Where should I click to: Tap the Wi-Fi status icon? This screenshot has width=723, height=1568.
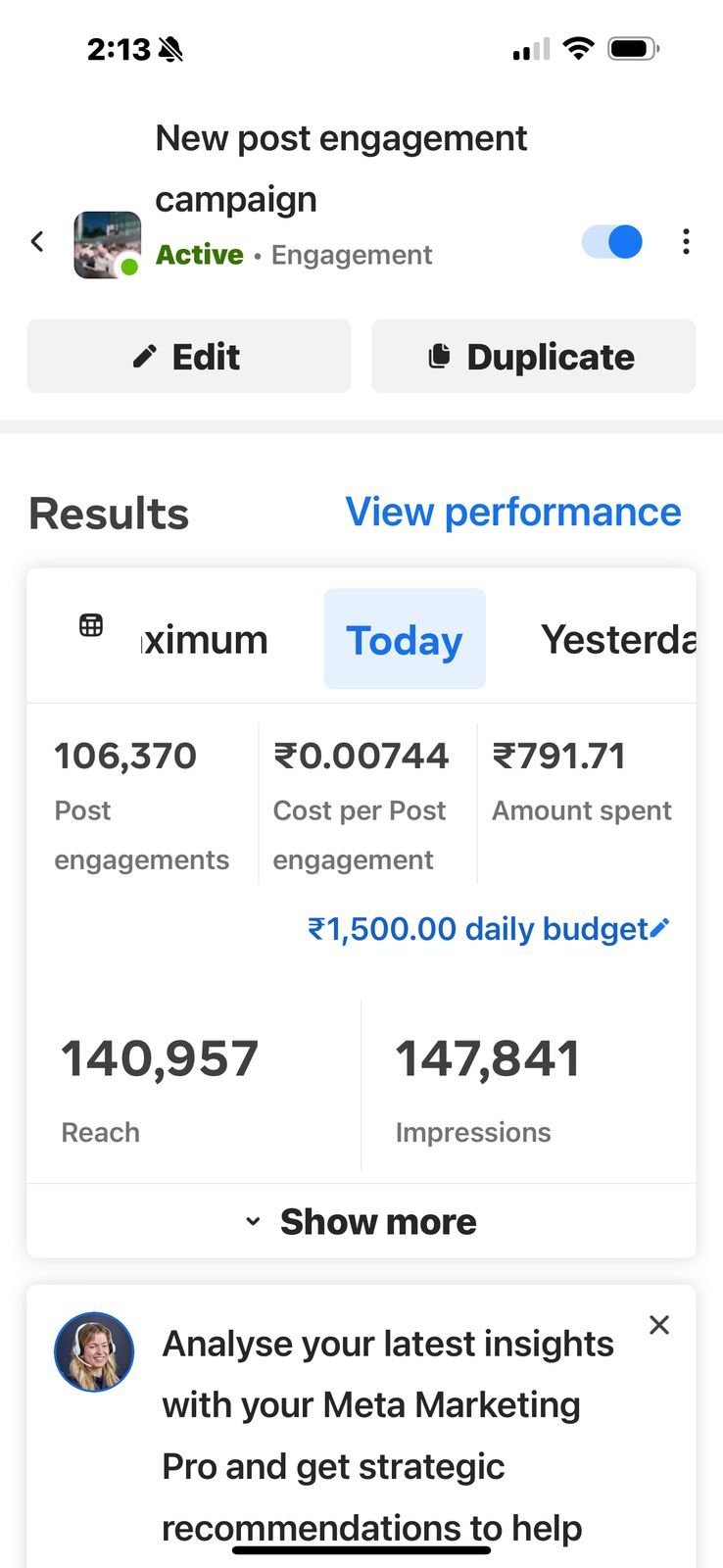pos(579,48)
